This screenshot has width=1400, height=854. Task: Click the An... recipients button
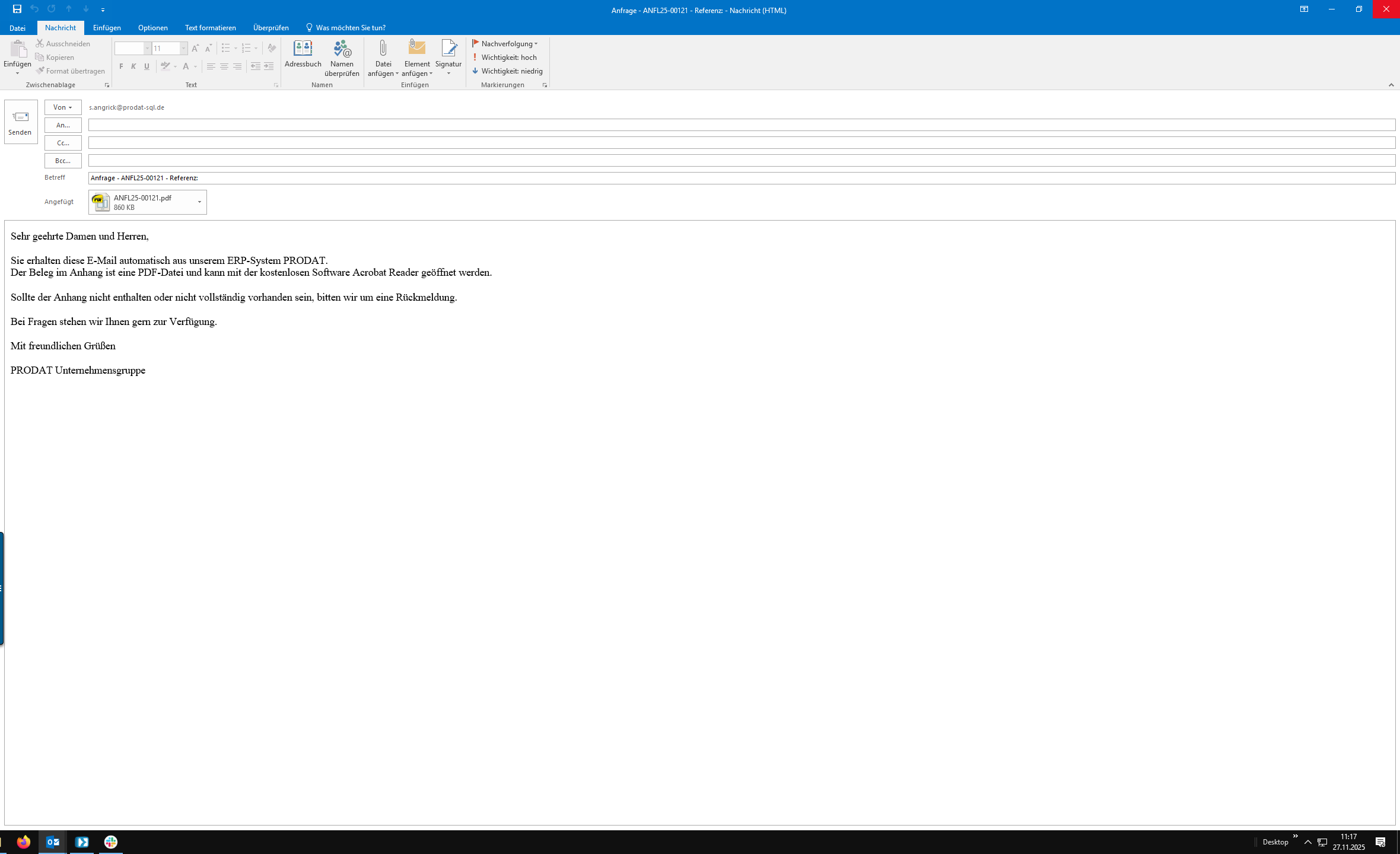pos(63,125)
